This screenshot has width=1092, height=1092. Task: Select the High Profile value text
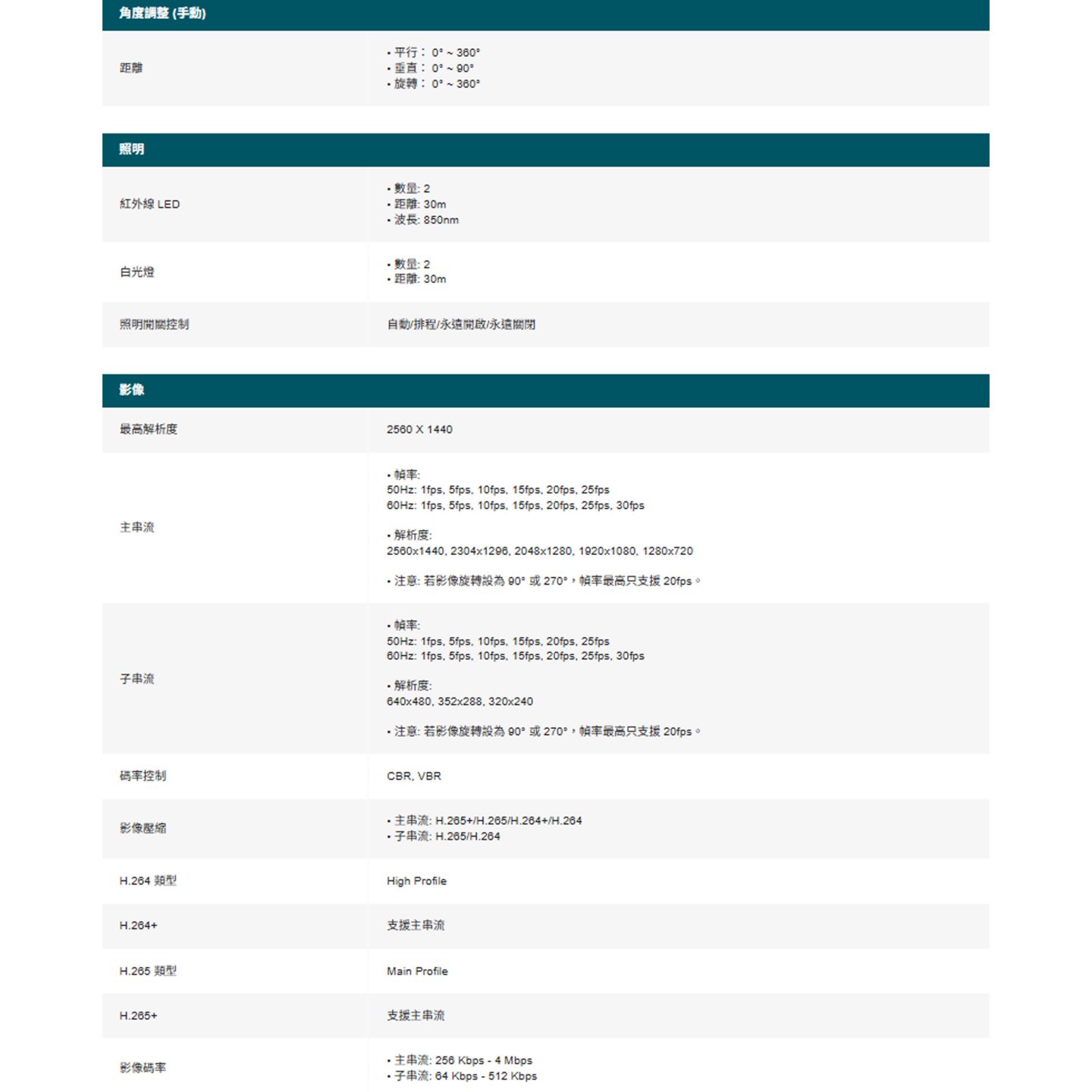coord(416,881)
